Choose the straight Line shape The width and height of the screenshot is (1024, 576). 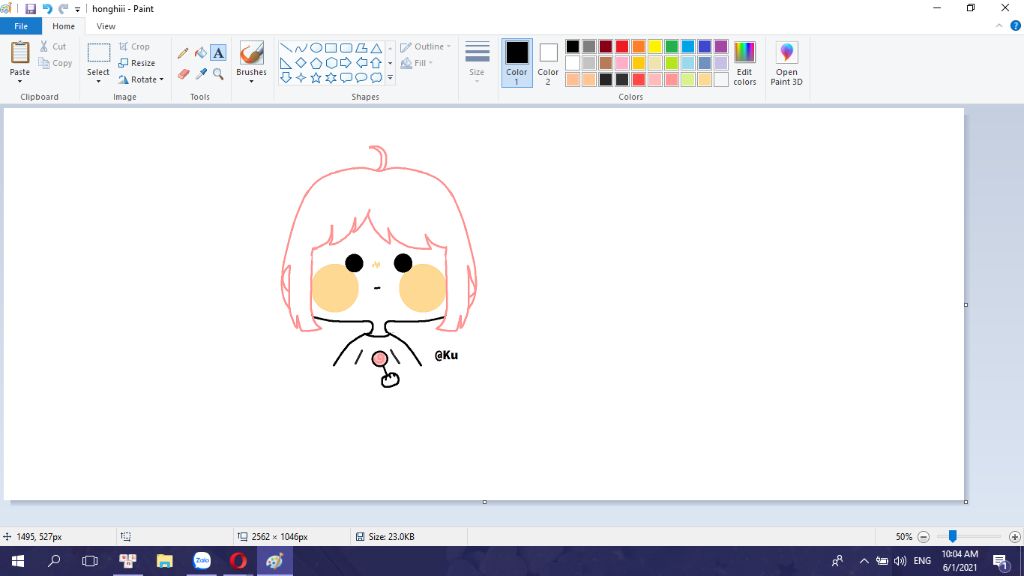click(285, 48)
